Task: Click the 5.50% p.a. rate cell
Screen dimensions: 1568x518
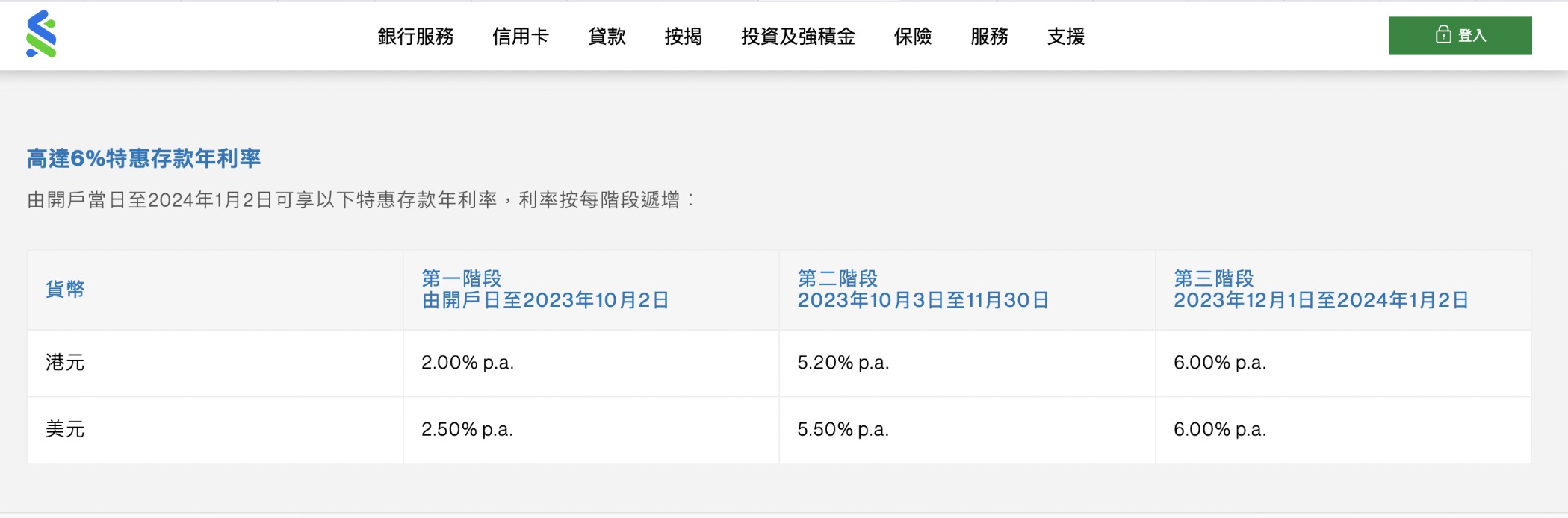Action: [843, 430]
